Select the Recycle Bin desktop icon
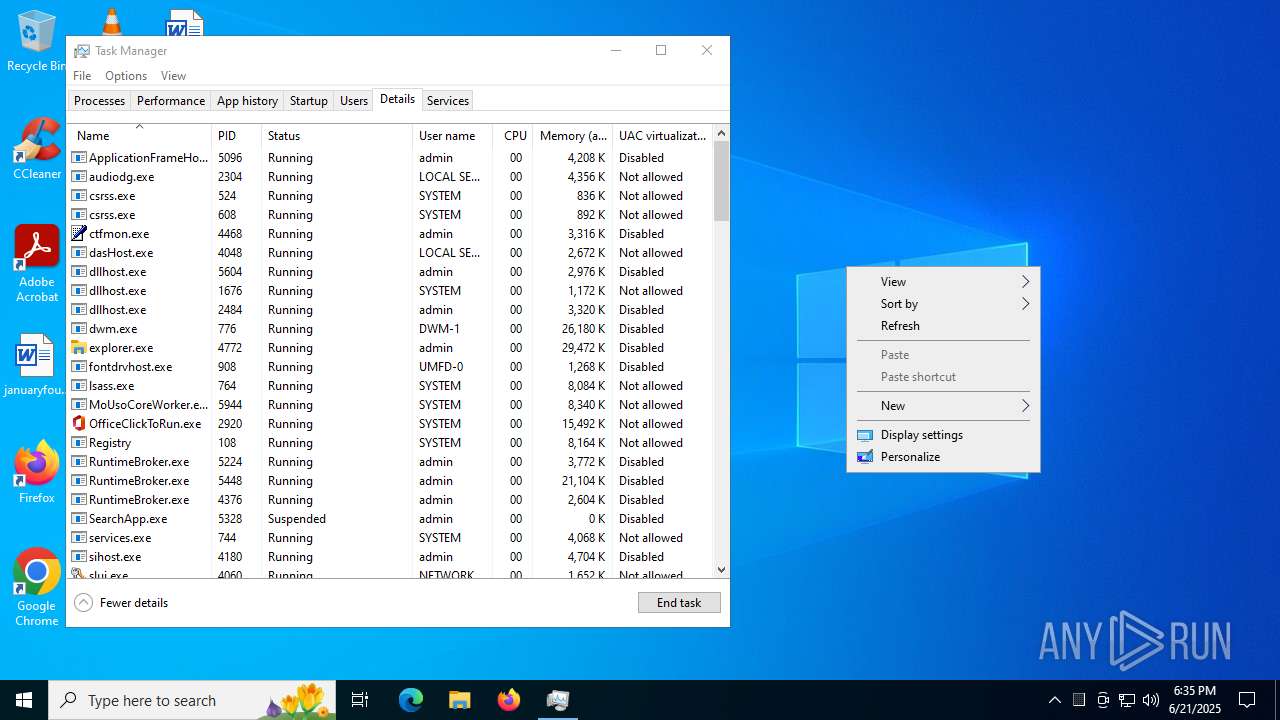Screen dimensions: 1280x720 point(36,42)
